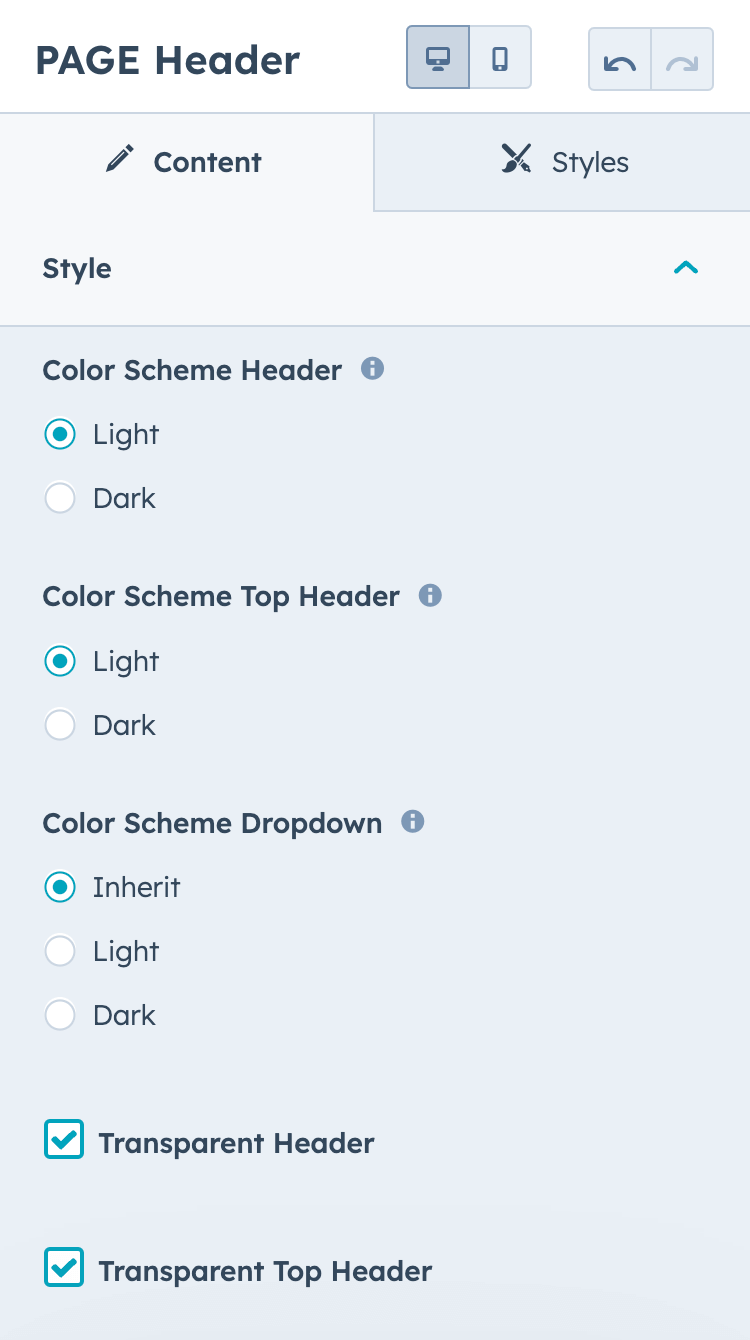Viewport: 750px width, 1340px height.
Task: Switch to the Styles tab
Action: pyautogui.click(x=563, y=161)
